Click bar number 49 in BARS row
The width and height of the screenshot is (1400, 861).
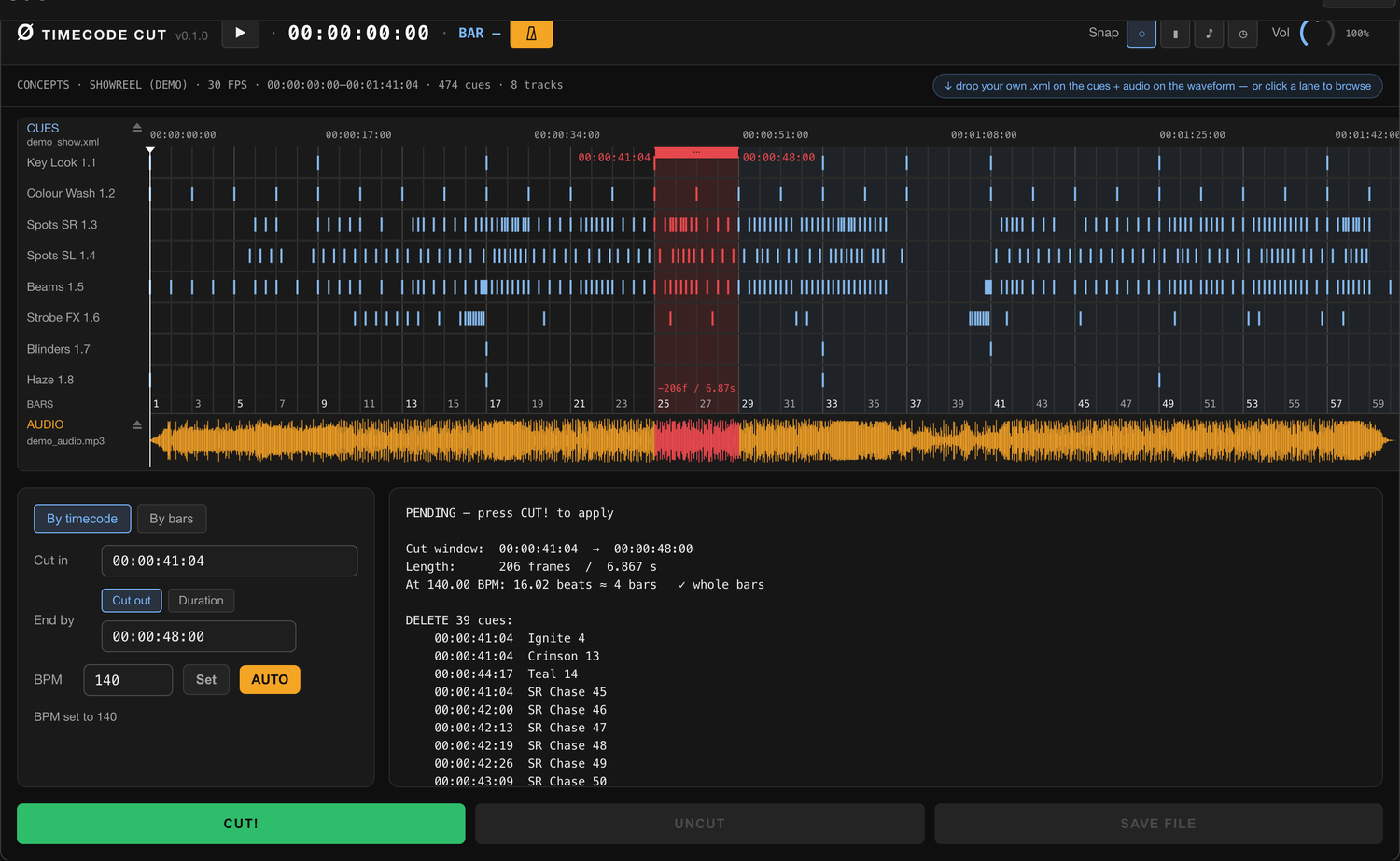coord(1168,404)
